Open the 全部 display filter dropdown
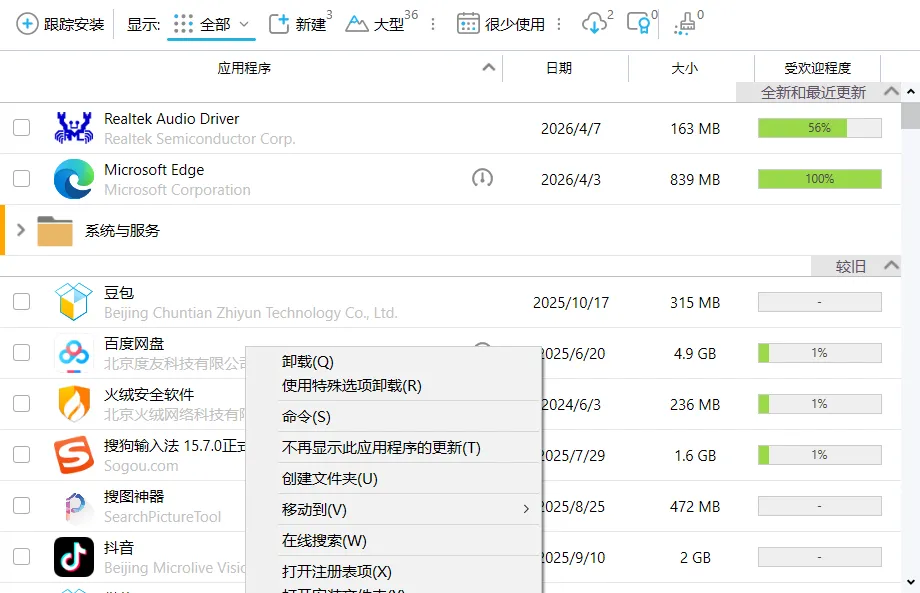This screenshot has width=920, height=593. pos(211,25)
